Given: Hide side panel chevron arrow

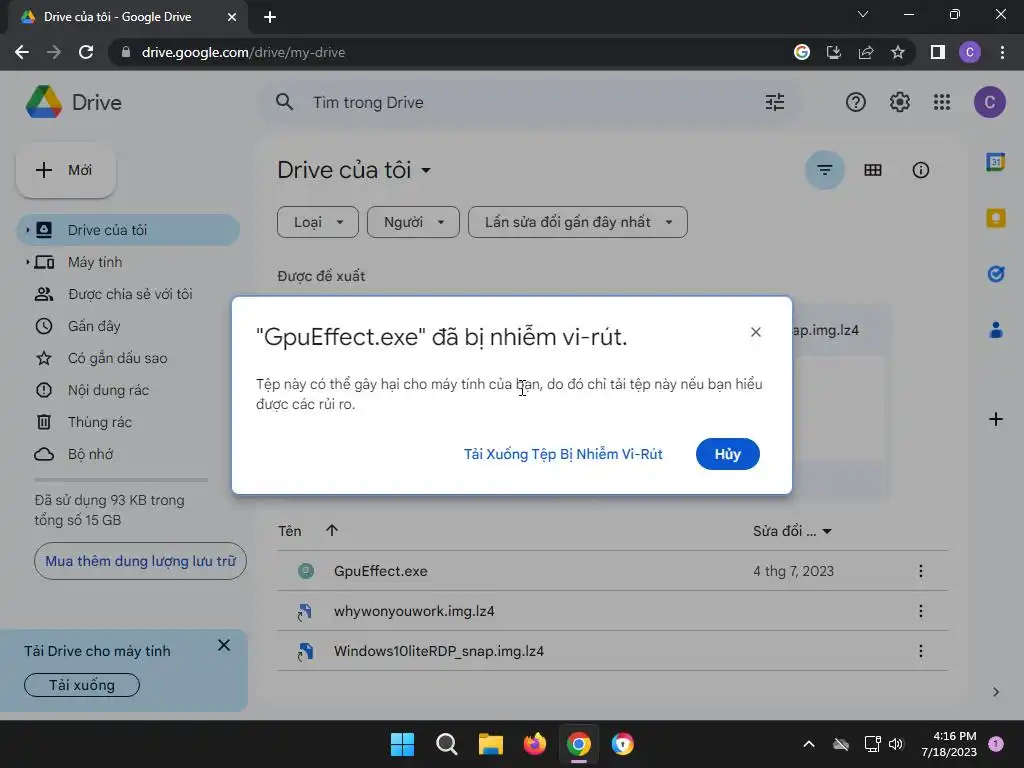Looking at the screenshot, I should (995, 692).
